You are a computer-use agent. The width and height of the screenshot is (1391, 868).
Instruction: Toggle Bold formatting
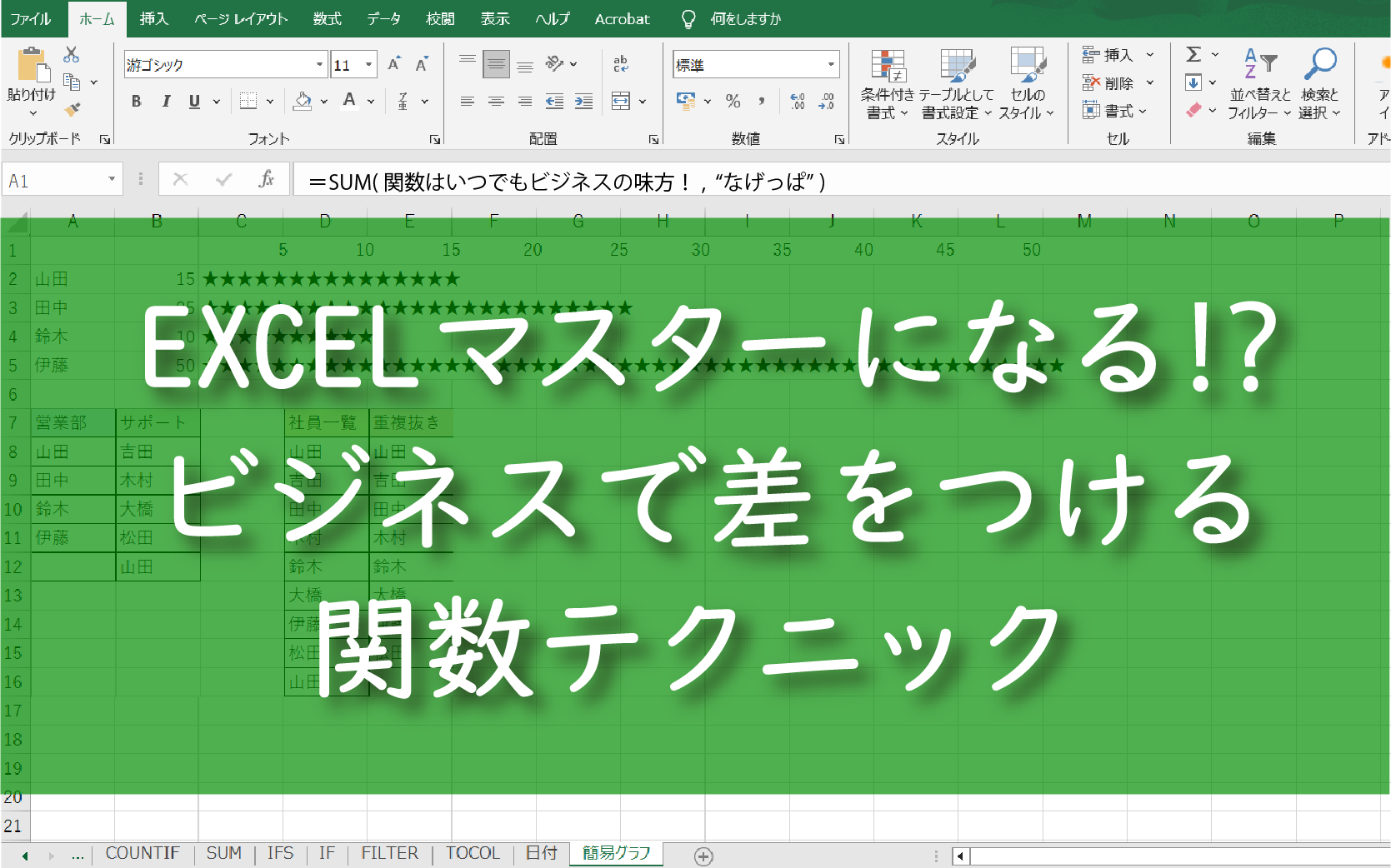(x=137, y=102)
